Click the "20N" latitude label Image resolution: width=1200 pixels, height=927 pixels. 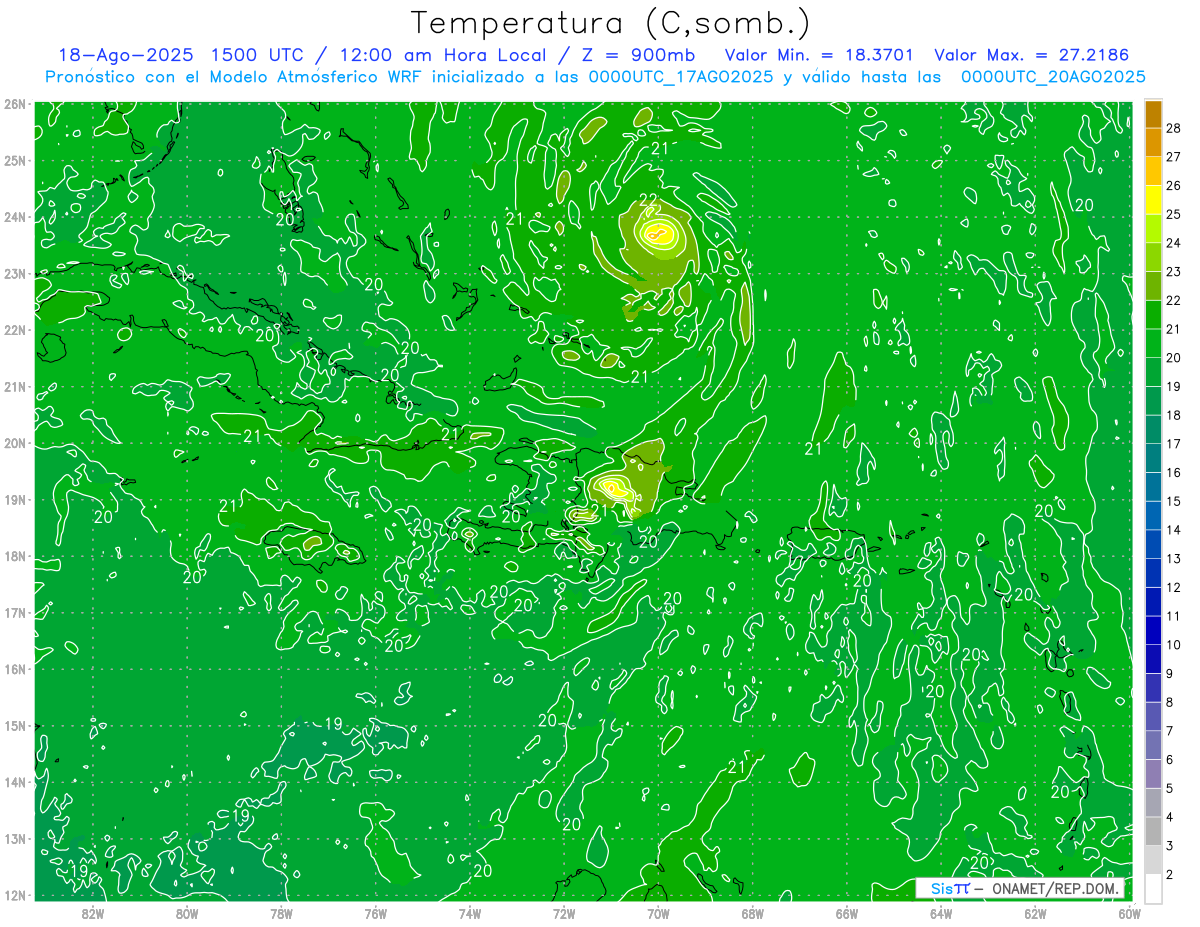point(16,443)
